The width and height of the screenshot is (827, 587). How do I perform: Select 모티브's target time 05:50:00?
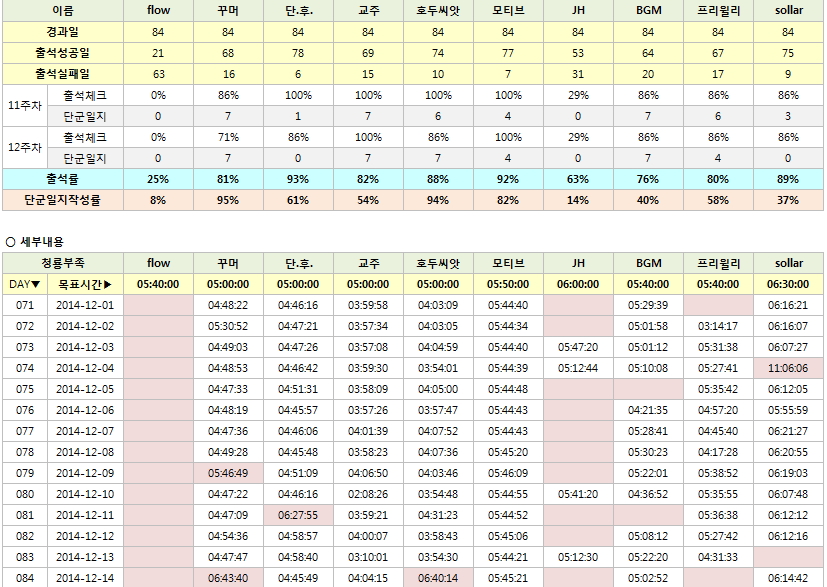click(508, 284)
